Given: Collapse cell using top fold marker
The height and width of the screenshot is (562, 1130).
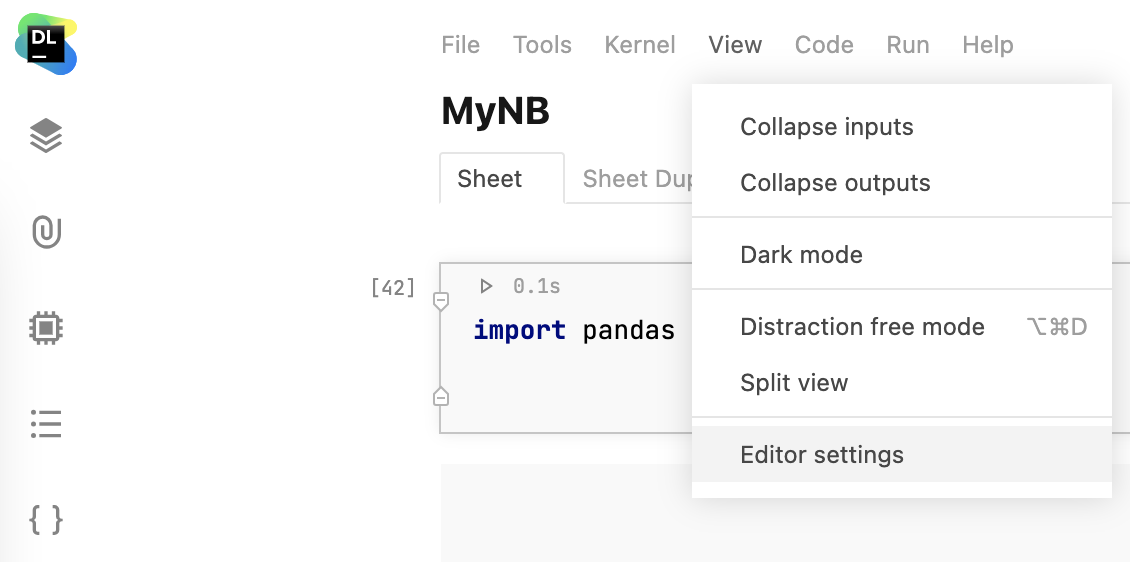Looking at the screenshot, I should [440, 300].
